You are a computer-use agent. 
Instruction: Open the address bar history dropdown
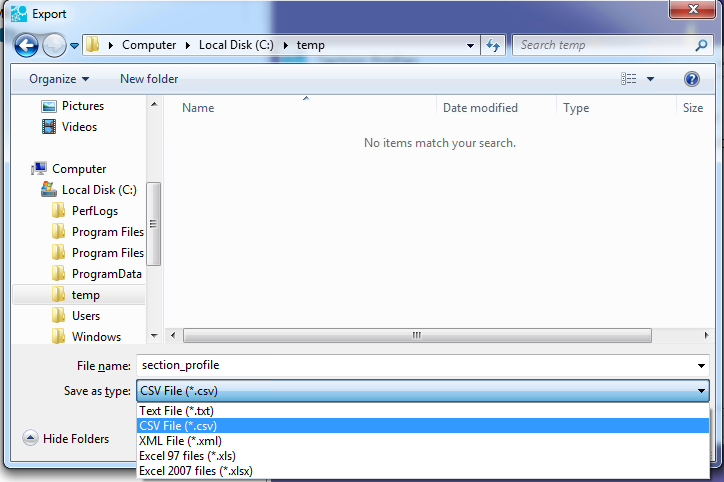471,45
